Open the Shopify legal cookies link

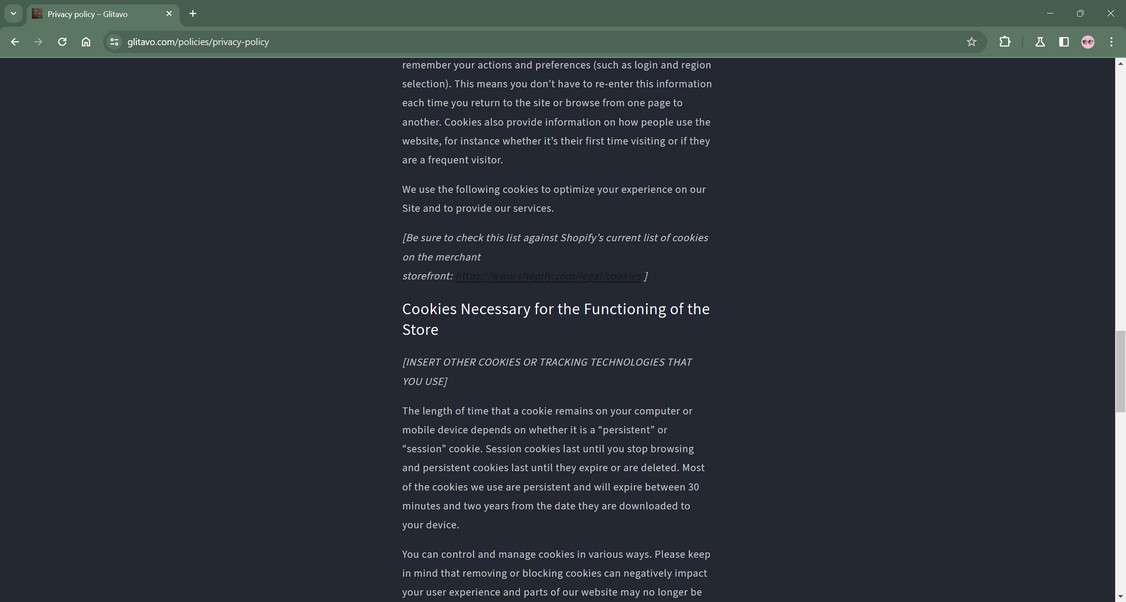point(549,276)
